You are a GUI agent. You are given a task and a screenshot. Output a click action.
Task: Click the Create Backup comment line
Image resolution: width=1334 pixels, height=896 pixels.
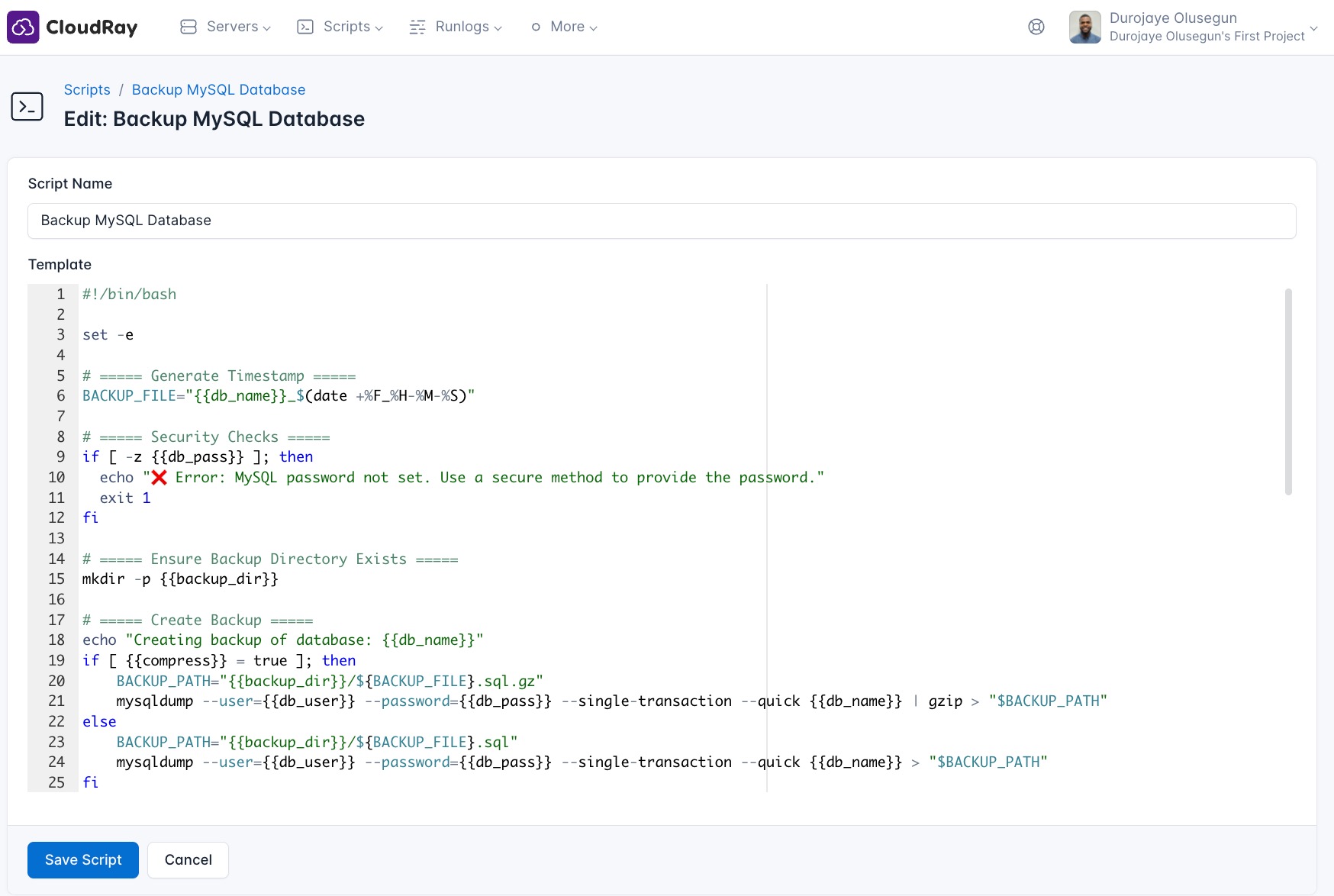point(198,620)
